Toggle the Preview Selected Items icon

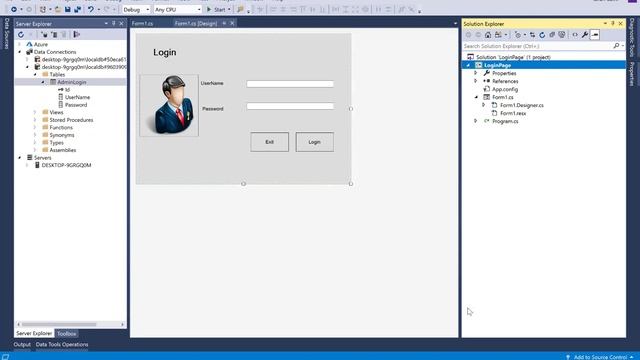click(x=595, y=35)
